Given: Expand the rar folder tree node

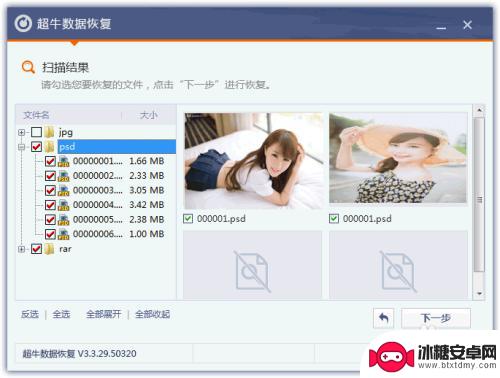Looking at the screenshot, I should pos(21,249).
